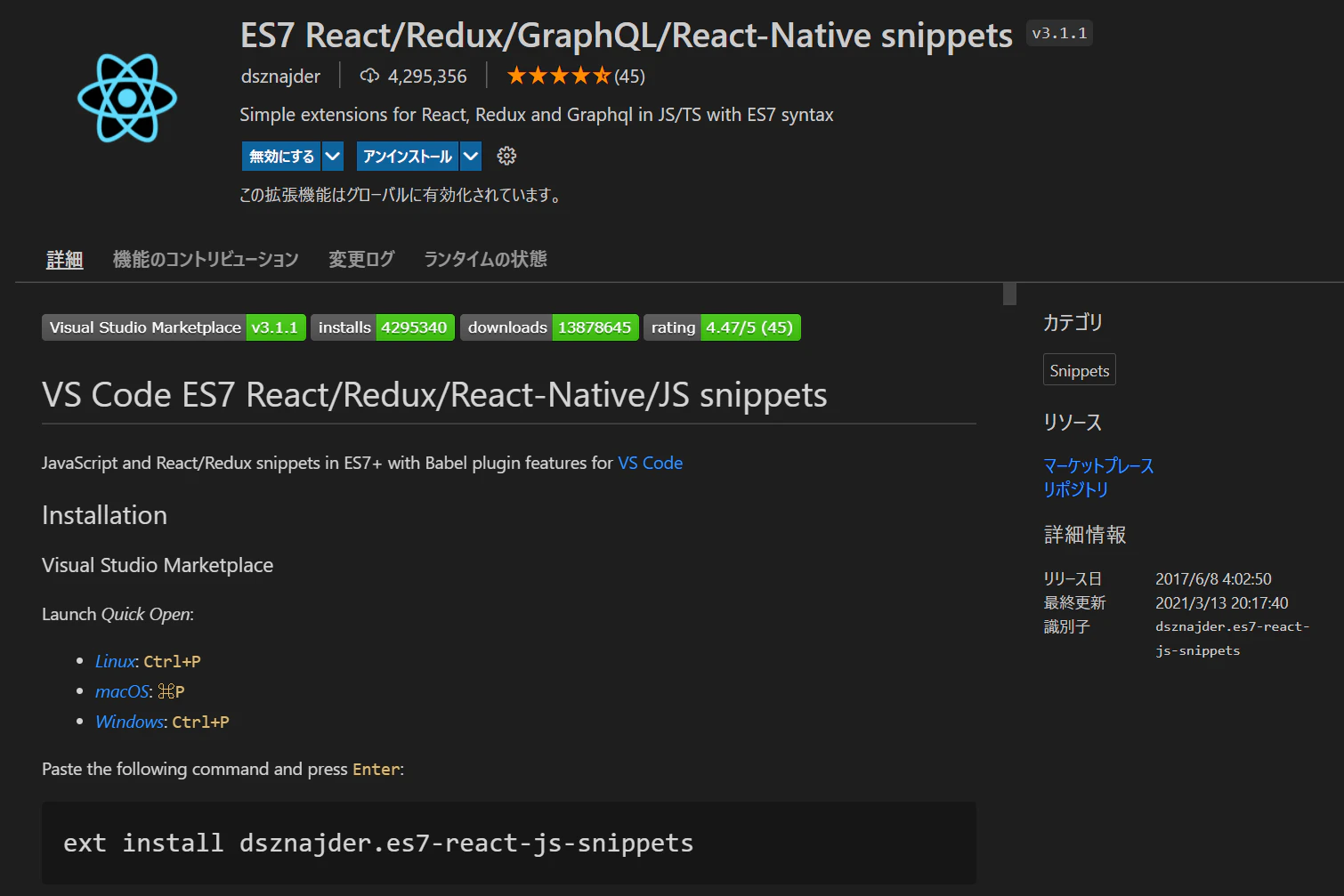
Task: Click the Visual Studio Marketplace badge
Action: tap(144, 327)
